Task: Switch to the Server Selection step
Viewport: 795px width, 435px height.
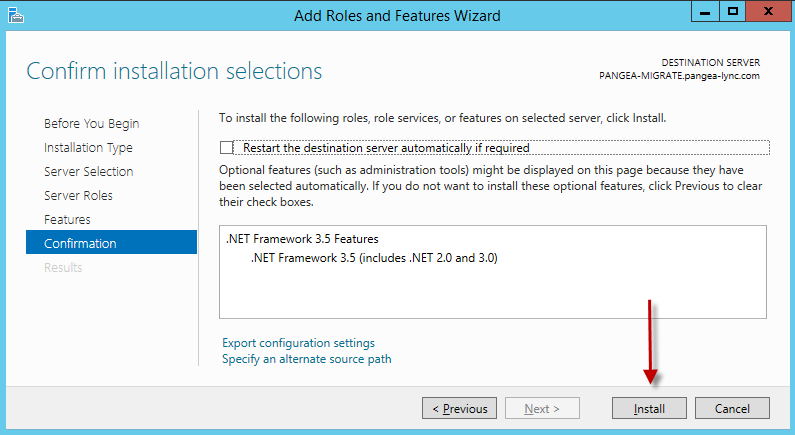Action: 89,171
